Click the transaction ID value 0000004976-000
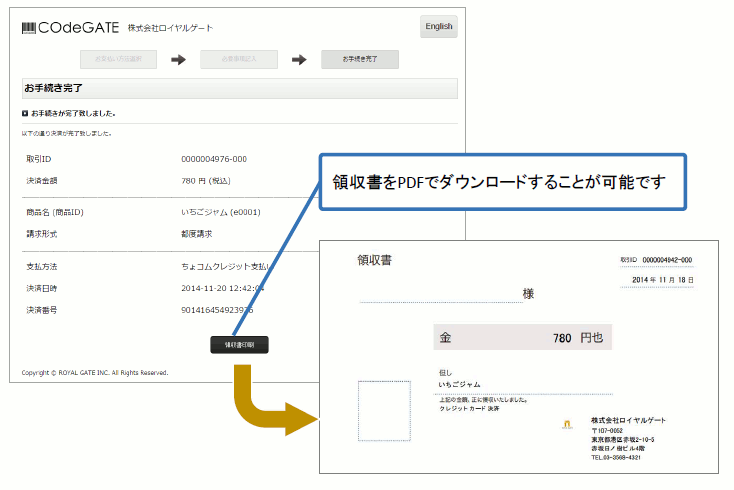 214,159
